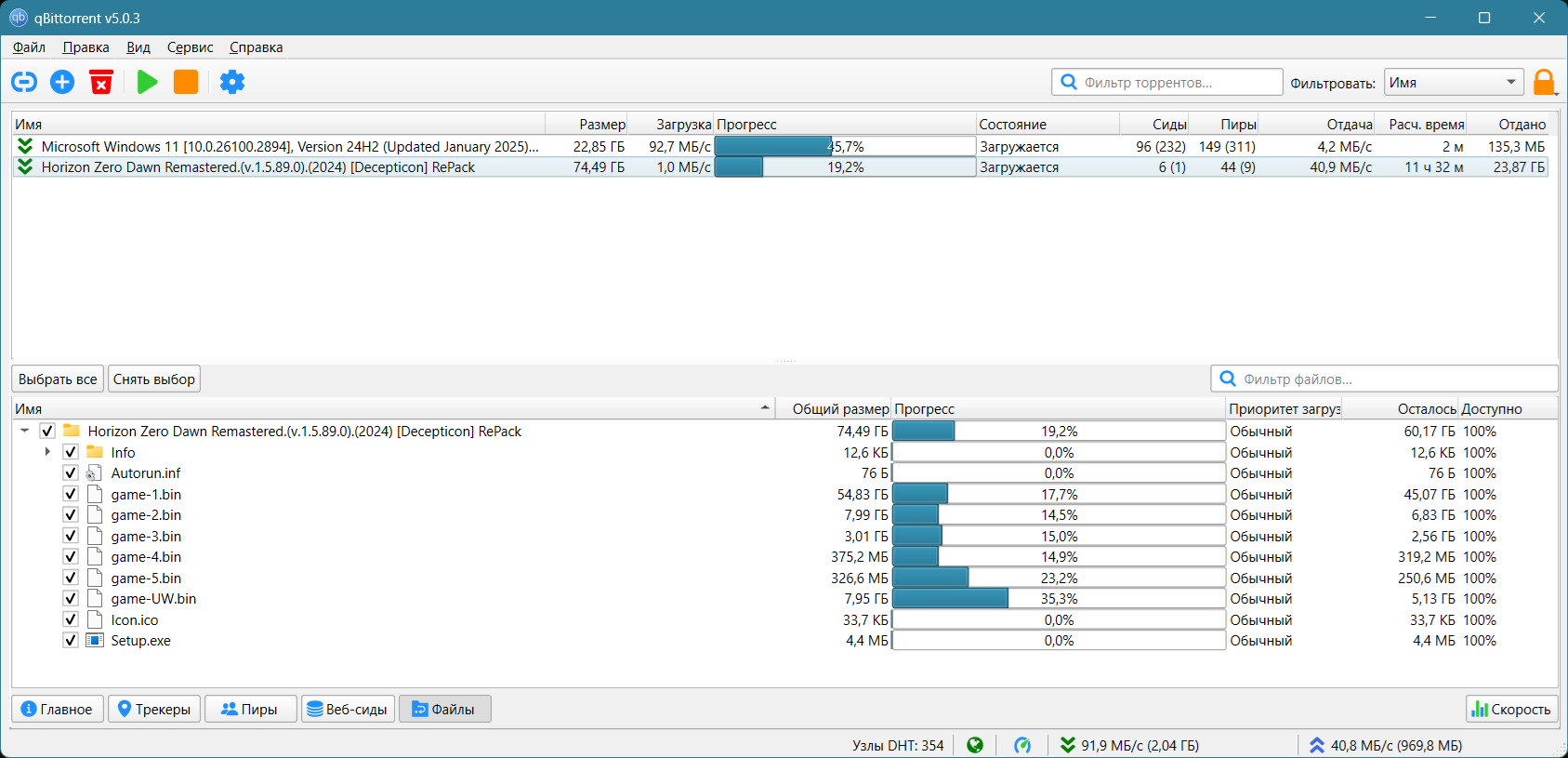Open the Правка menu
The height and width of the screenshot is (758, 1568).
pyautogui.click(x=86, y=47)
